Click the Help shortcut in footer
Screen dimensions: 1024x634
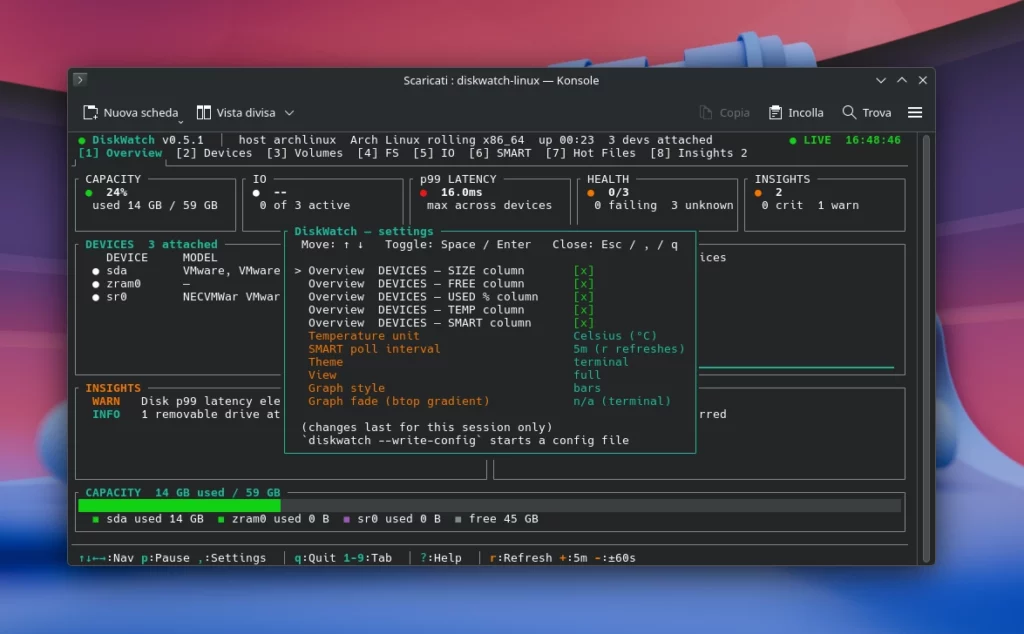[441, 558]
